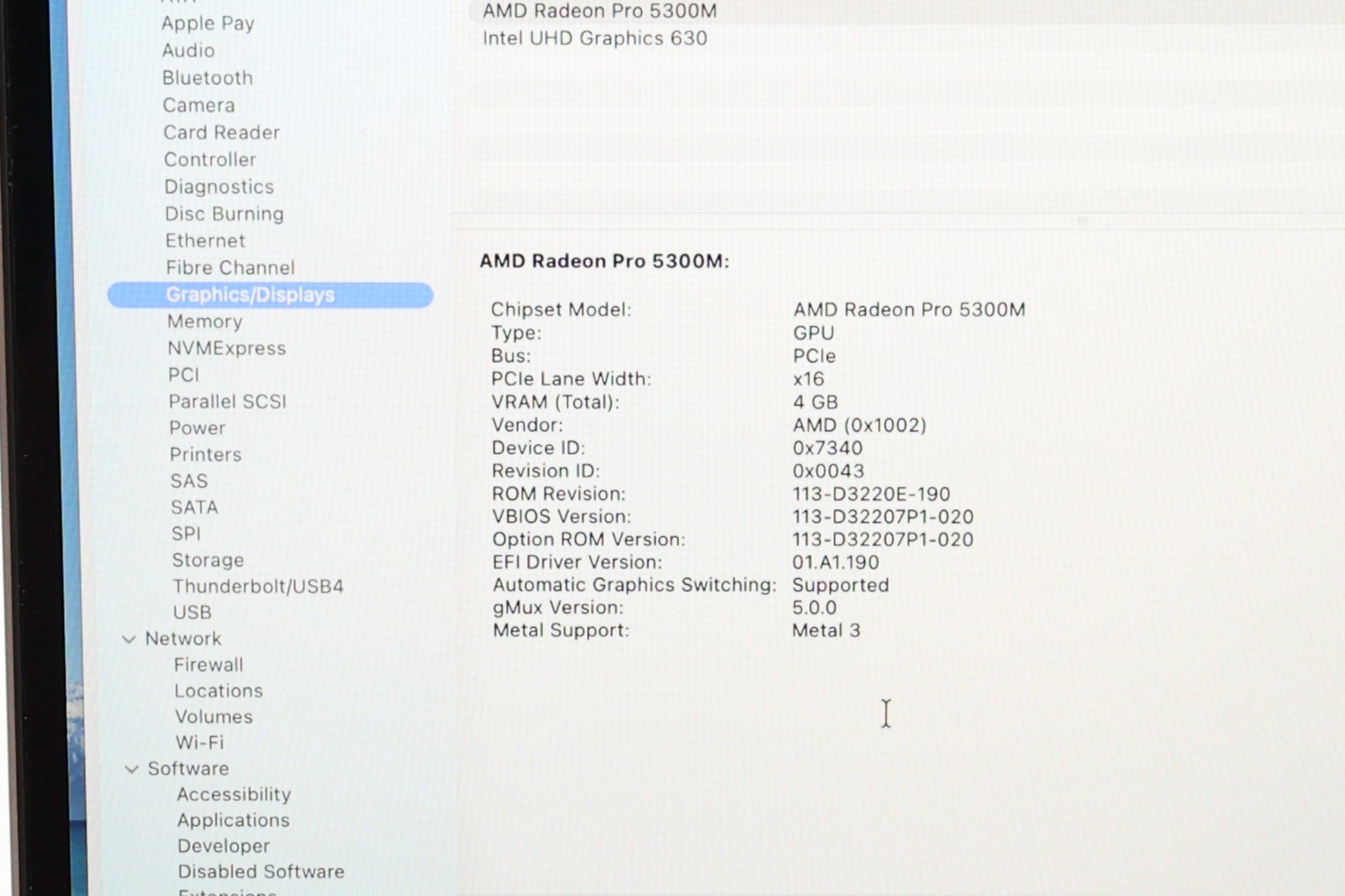The height and width of the screenshot is (896, 1345).
Task: Open Apple Pay in the sidebar
Action: coord(208,24)
